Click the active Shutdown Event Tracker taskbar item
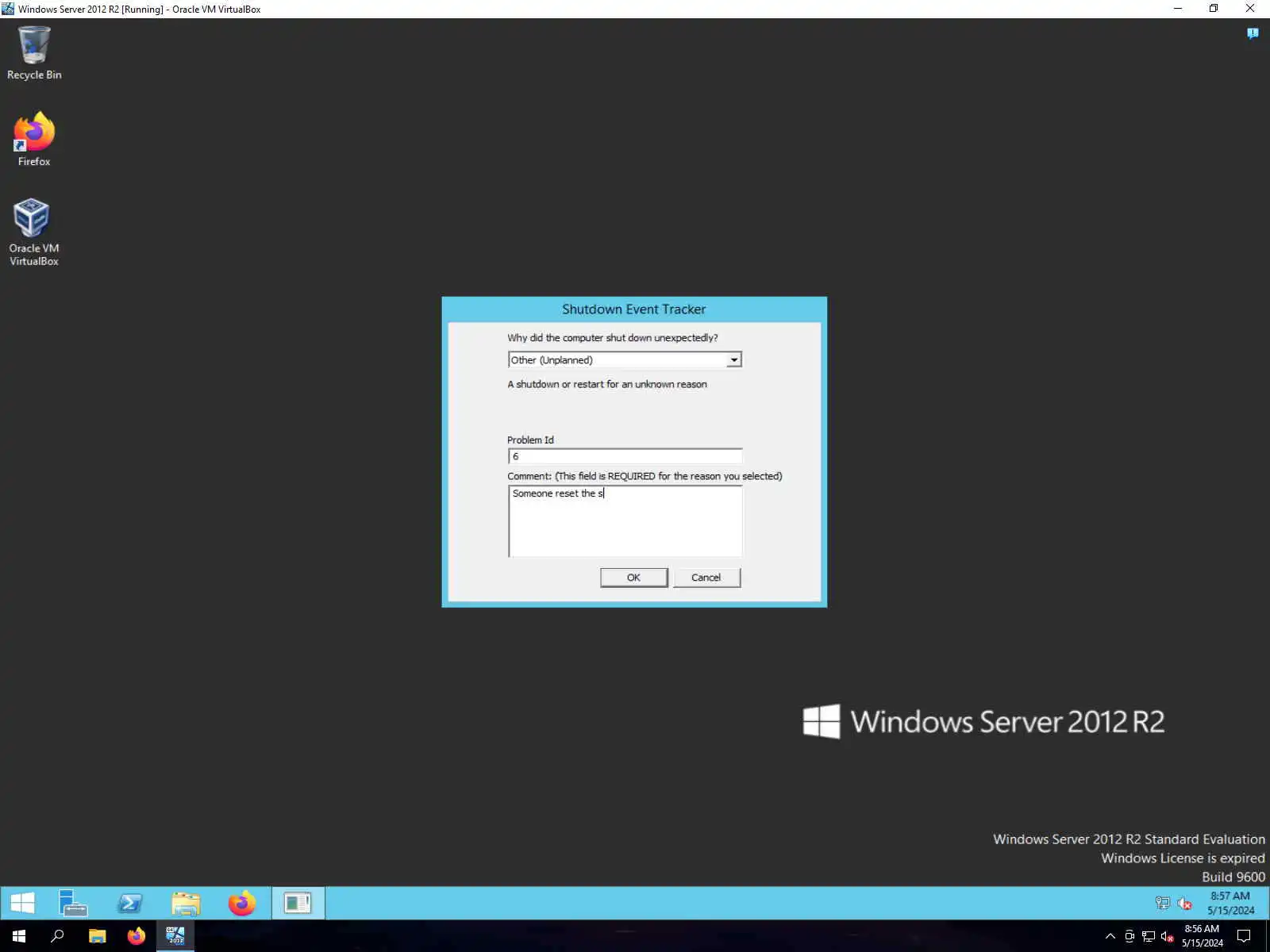 pos(298,903)
